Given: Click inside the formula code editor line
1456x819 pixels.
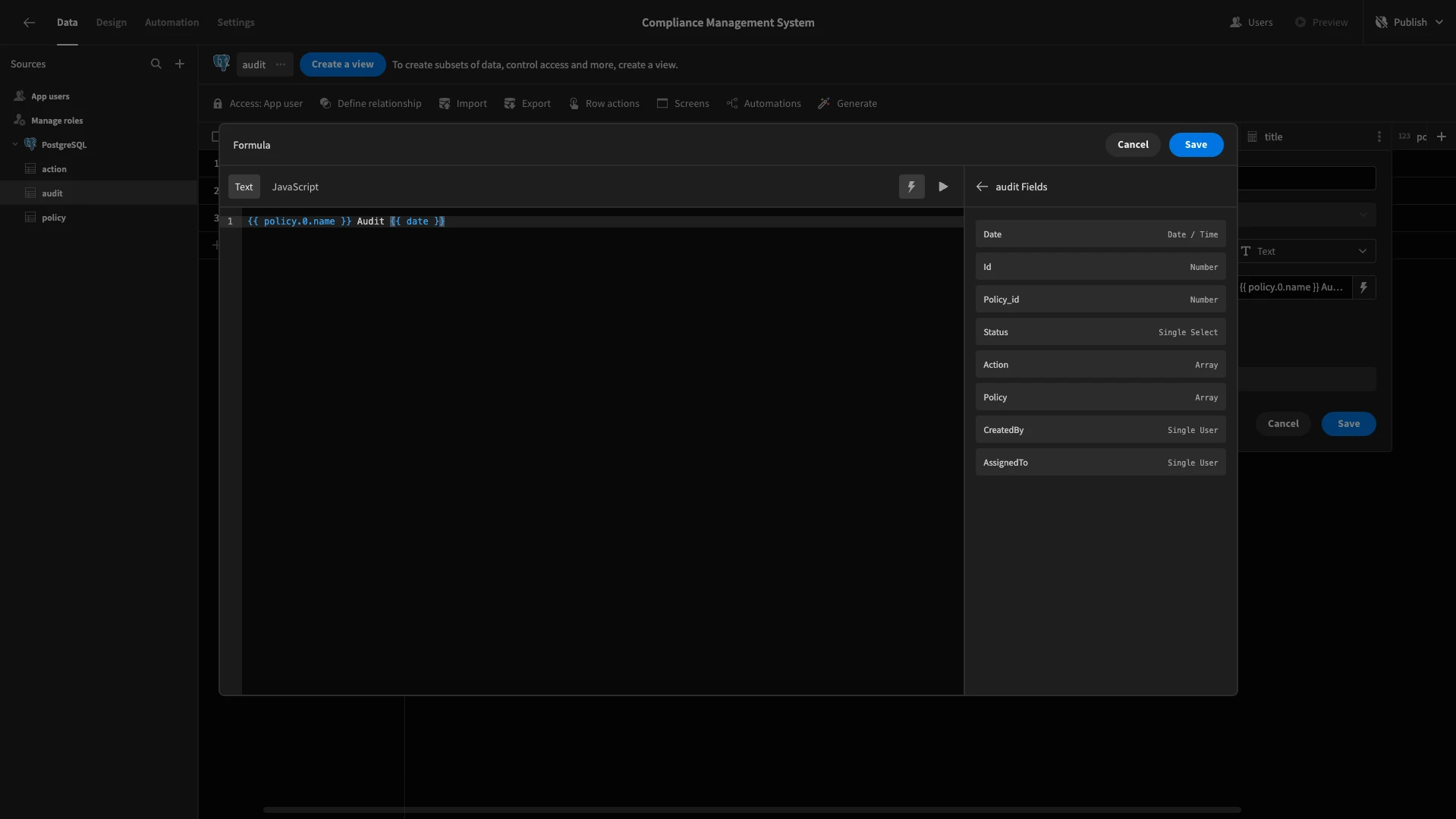Looking at the screenshot, I should click(x=603, y=221).
